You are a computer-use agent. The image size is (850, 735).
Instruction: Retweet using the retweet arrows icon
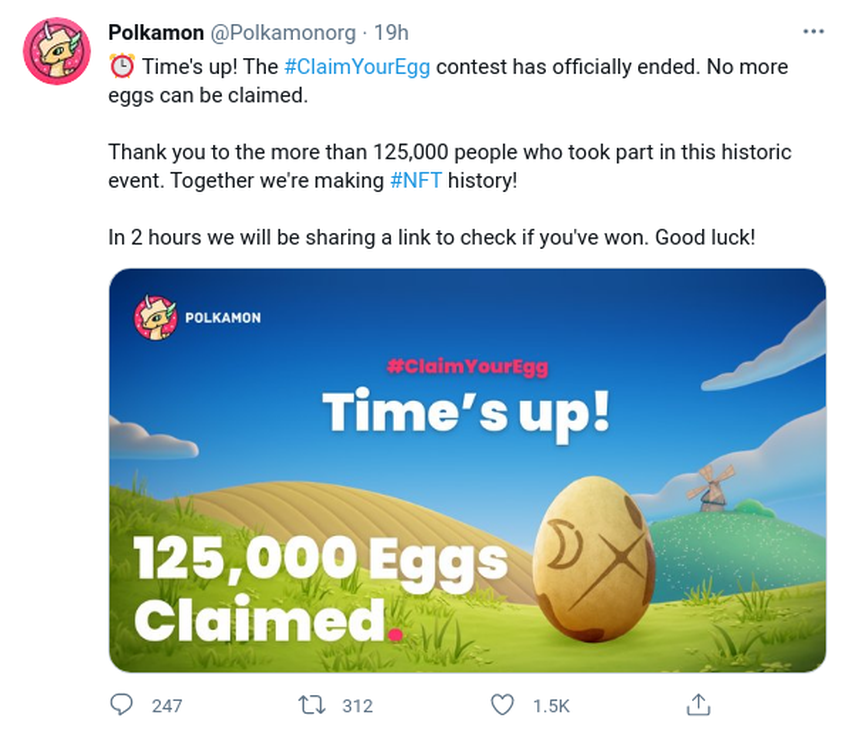[312, 705]
